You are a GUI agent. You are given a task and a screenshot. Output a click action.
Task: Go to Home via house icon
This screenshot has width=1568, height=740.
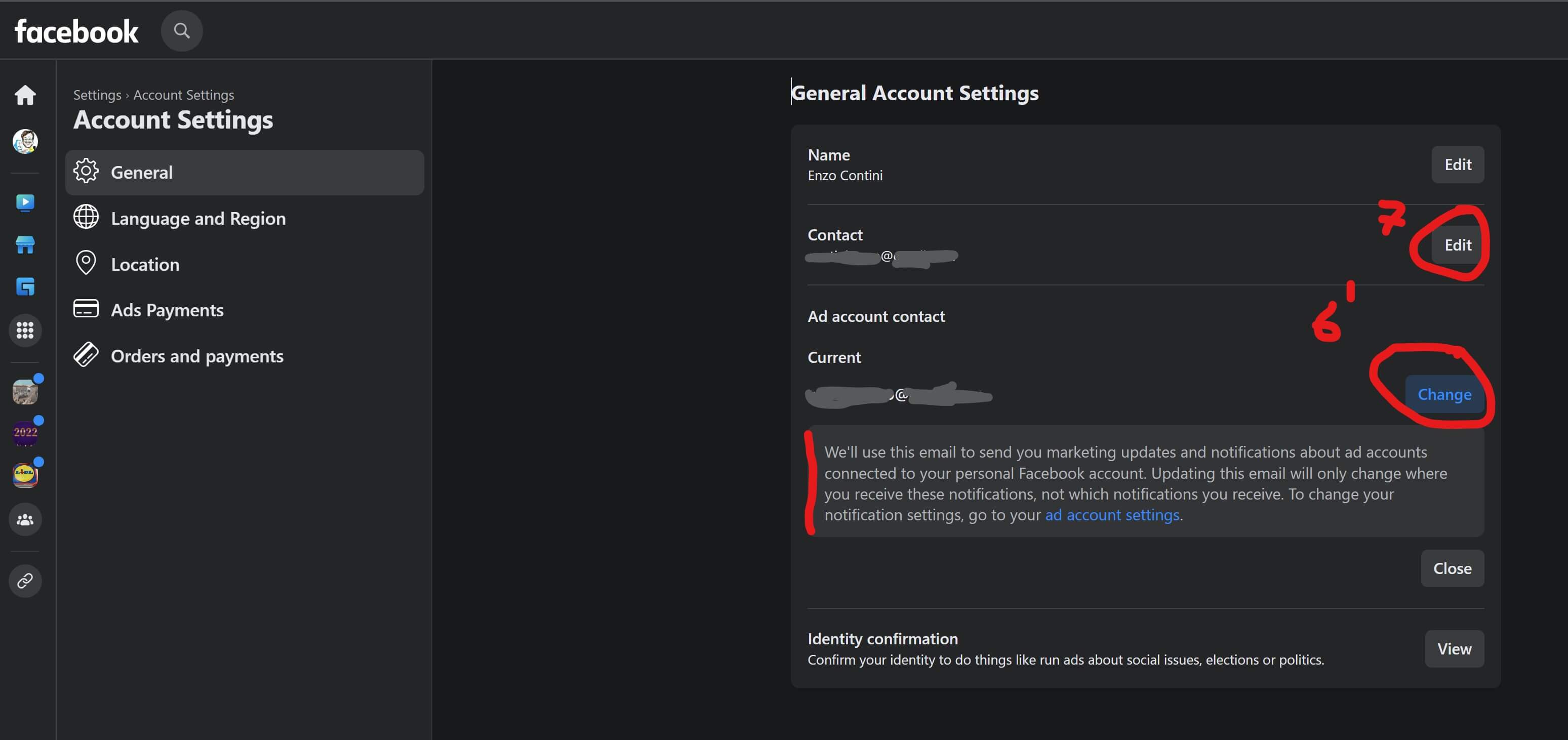[25, 95]
